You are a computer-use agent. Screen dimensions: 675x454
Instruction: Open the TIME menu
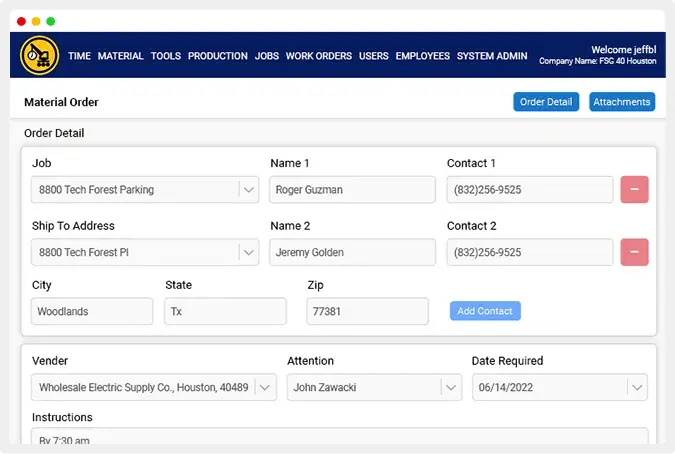pos(79,56)
